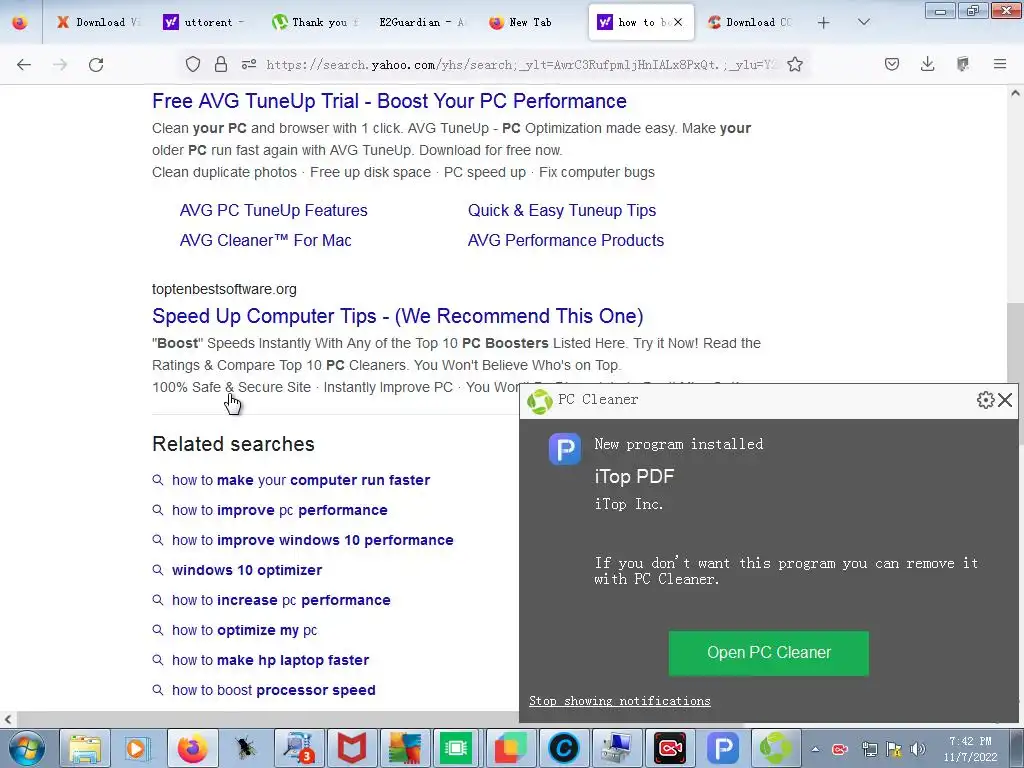Screen dimensions: 1024x768
Task: Bookmark this page with the star icon
Action: coord(795,64)
